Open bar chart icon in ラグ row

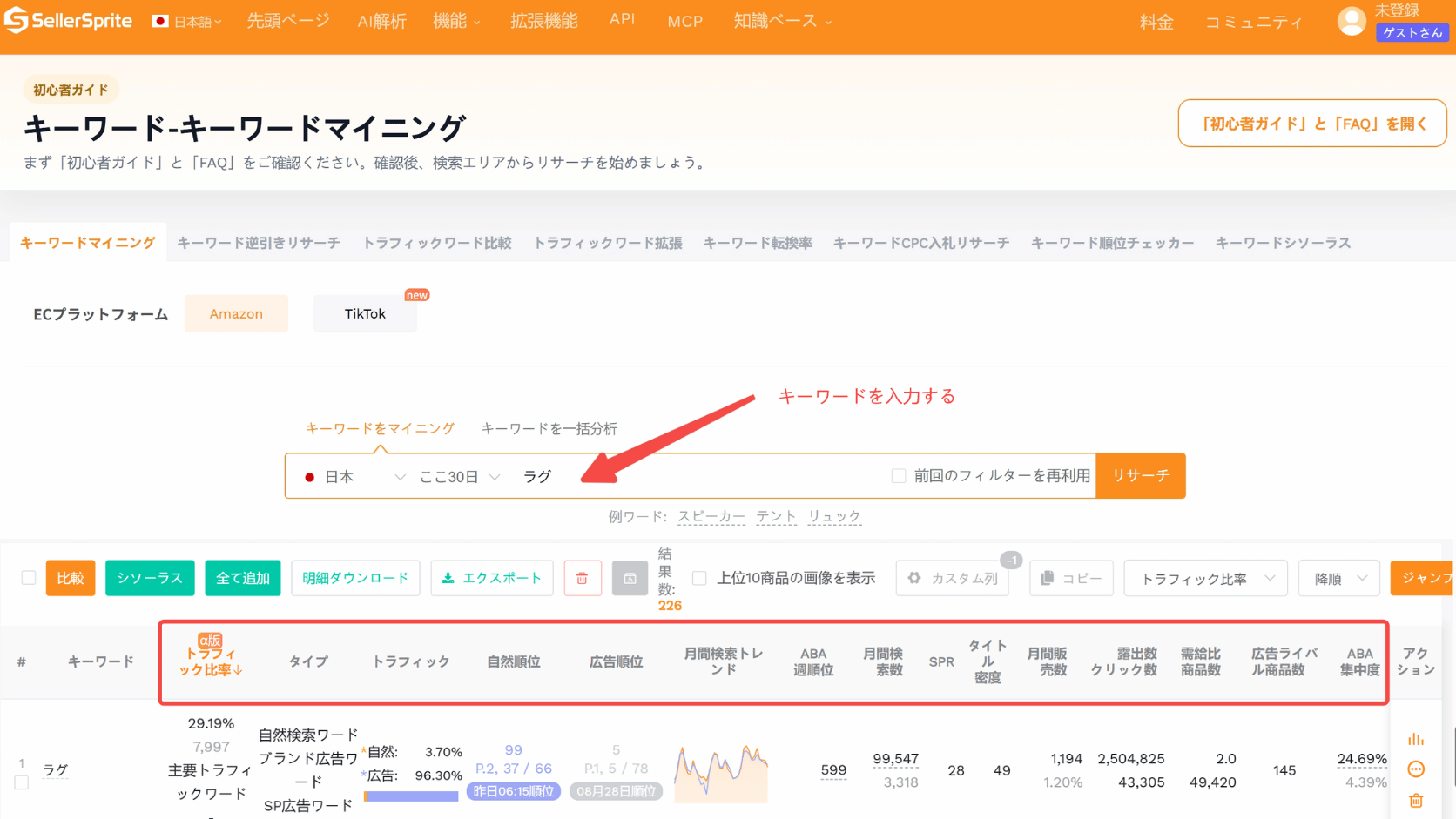[1416, 739]
